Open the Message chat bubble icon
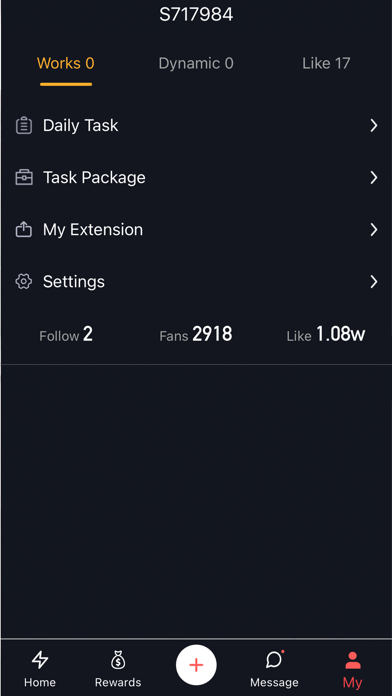Viewport: 392px width, 696px height. coord(275,660)
